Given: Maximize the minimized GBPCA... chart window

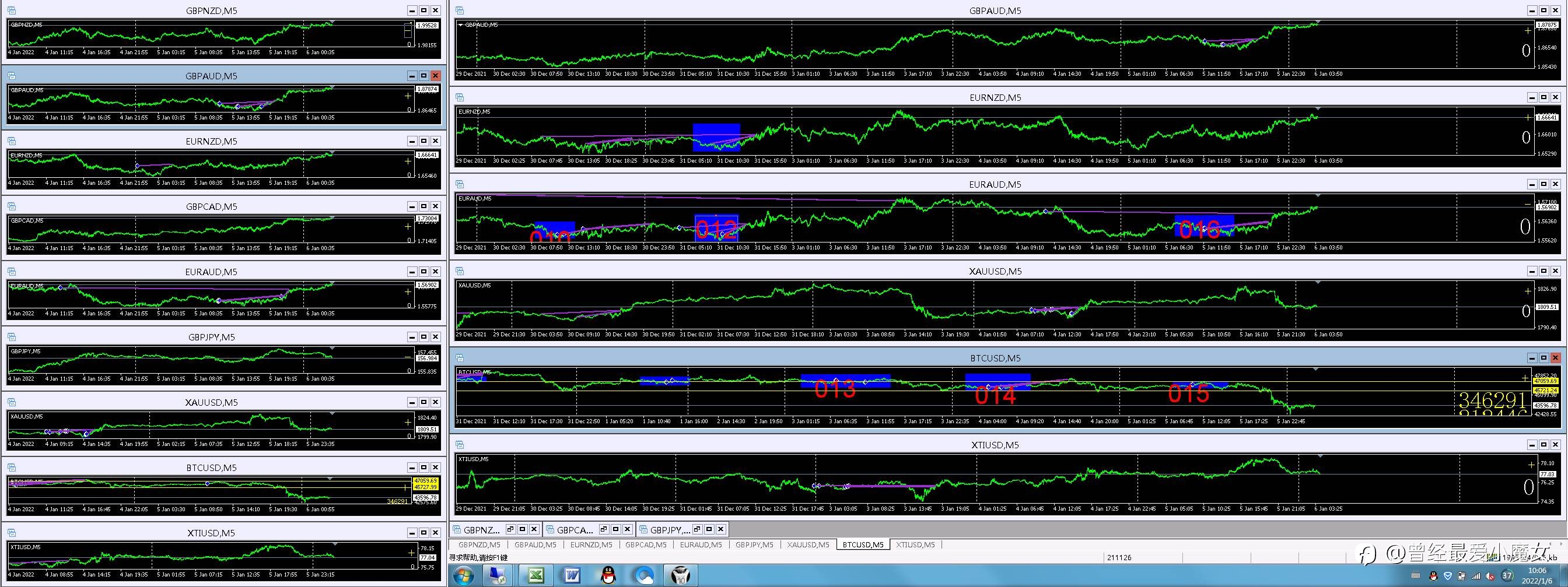Looking at the screenshot, I should [615, 529].
